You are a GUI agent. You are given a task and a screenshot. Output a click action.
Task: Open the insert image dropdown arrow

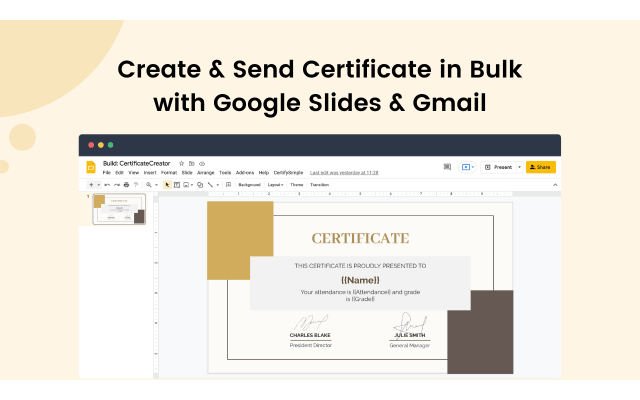192,185
